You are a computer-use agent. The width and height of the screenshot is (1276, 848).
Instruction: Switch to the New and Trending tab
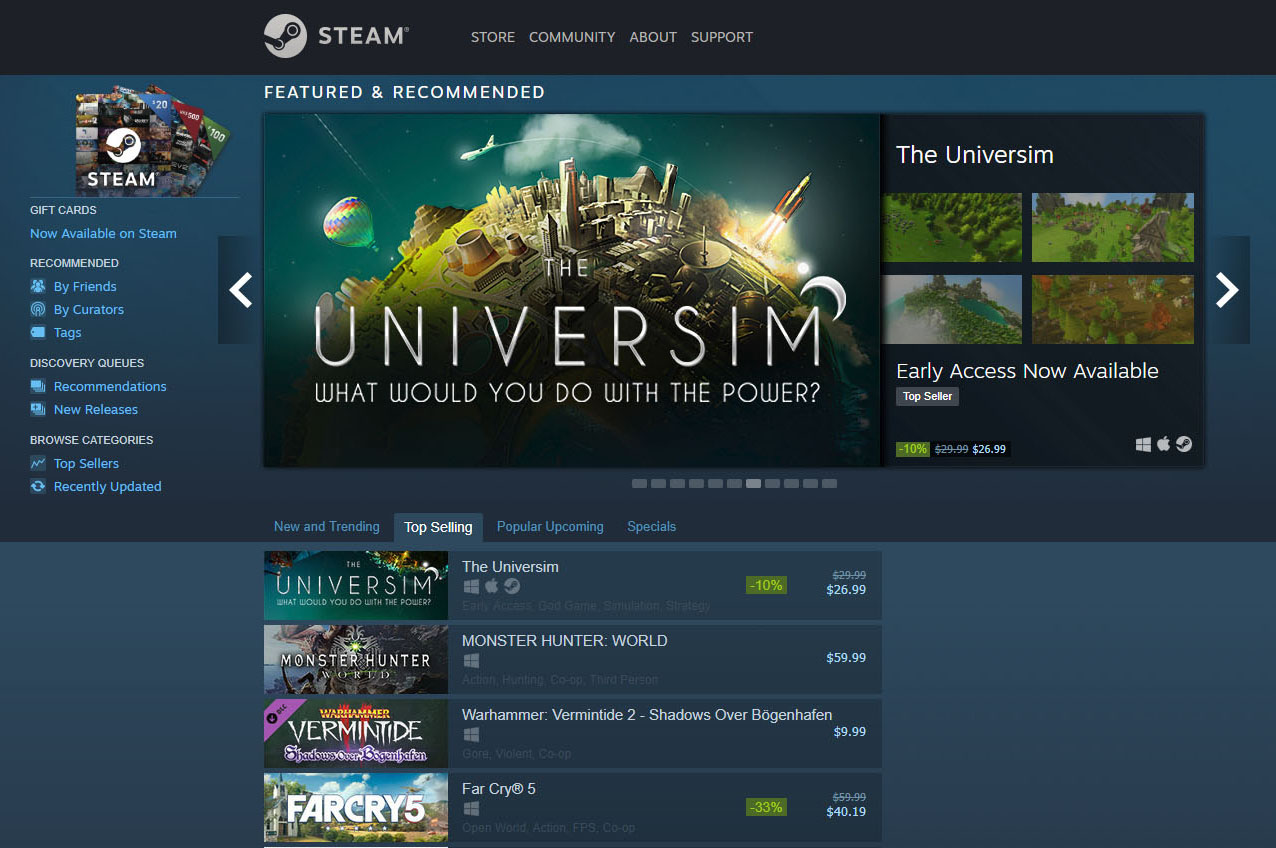coord(327,526)
